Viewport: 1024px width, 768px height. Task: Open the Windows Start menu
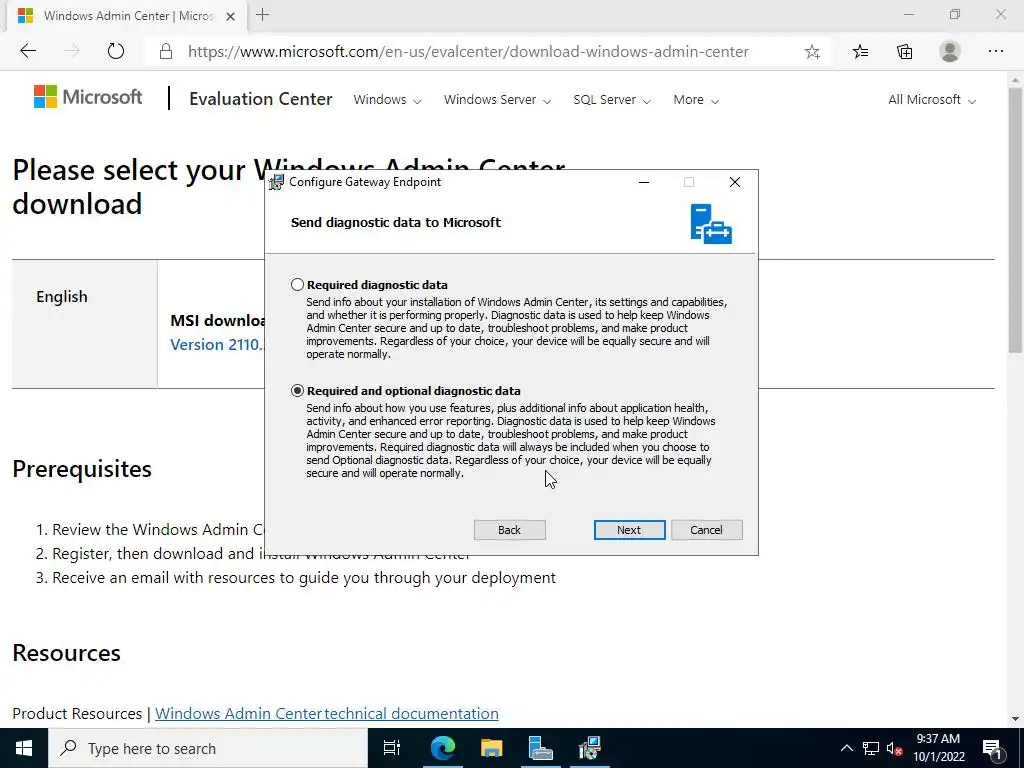click(24, 748)
